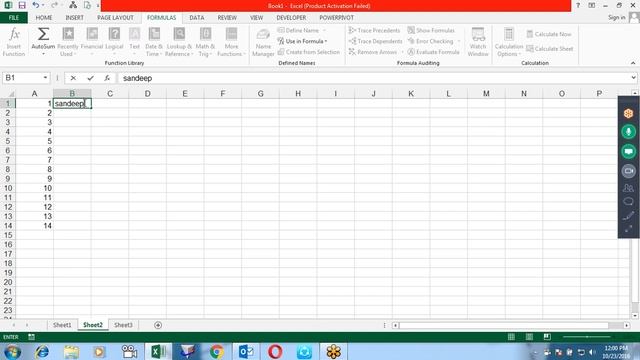The width and height of the screenshot is (640, 360).
Task: Switch to the PAGE LAYOUT tab
Action: tap(115, 18)
